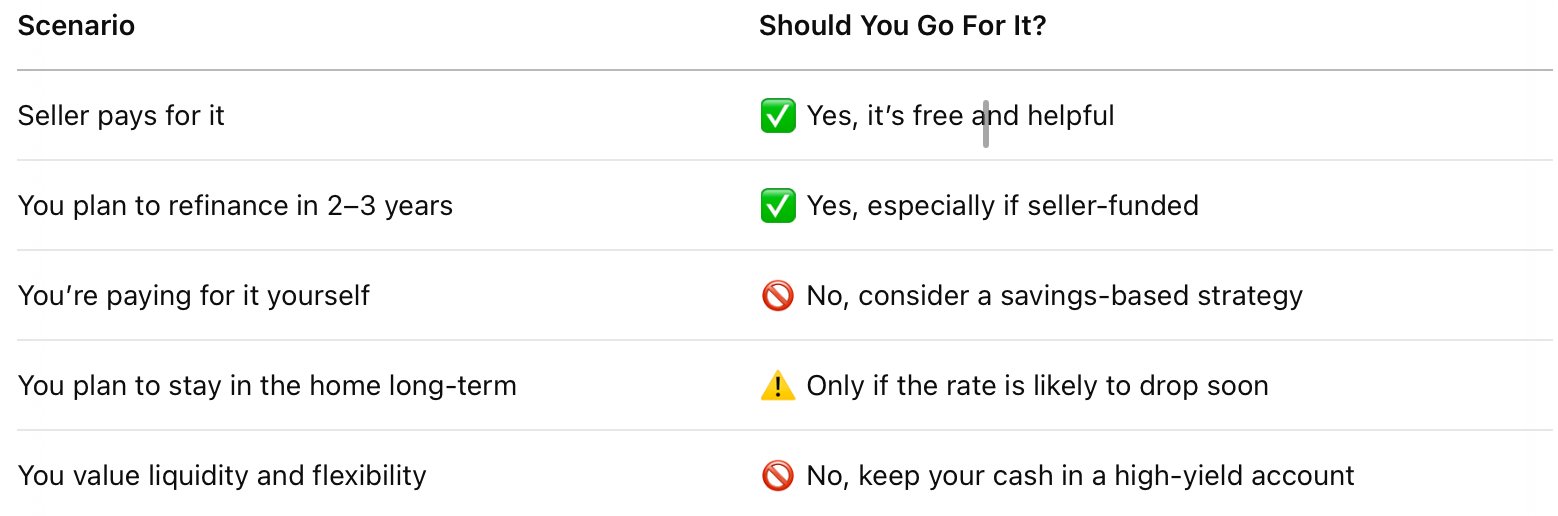Select "You plan to refinance in 2–3 years"
This screenshot has width=1558, height=516.
point(235,206)
